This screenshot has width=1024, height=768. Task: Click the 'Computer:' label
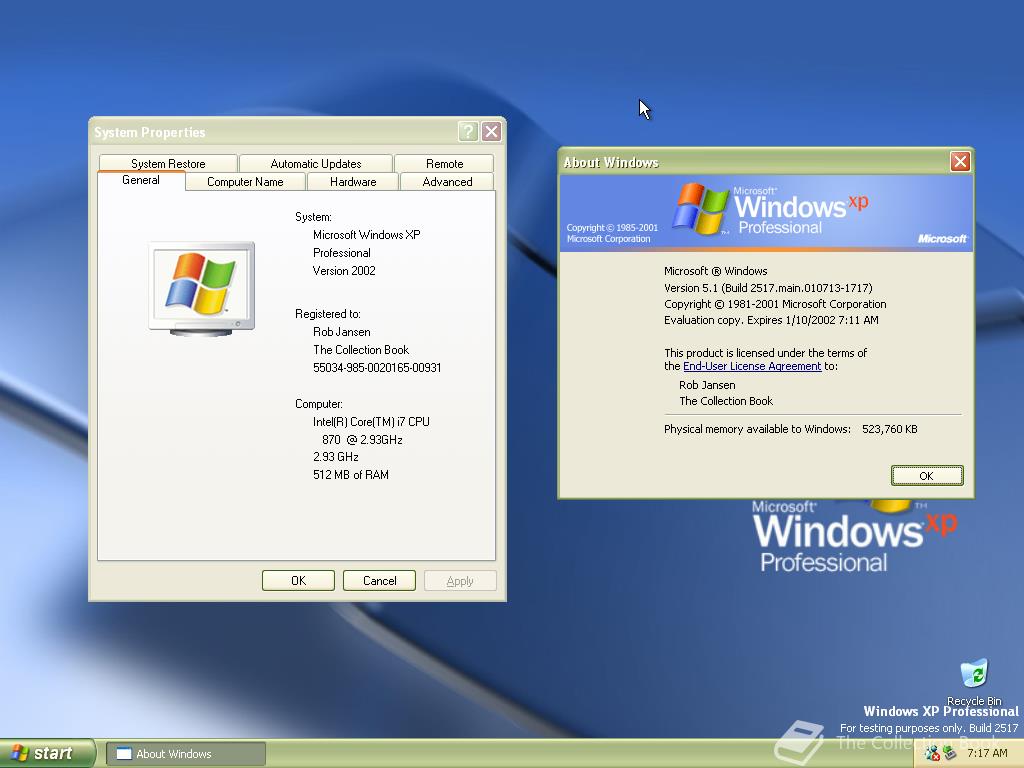click(319, 404)
